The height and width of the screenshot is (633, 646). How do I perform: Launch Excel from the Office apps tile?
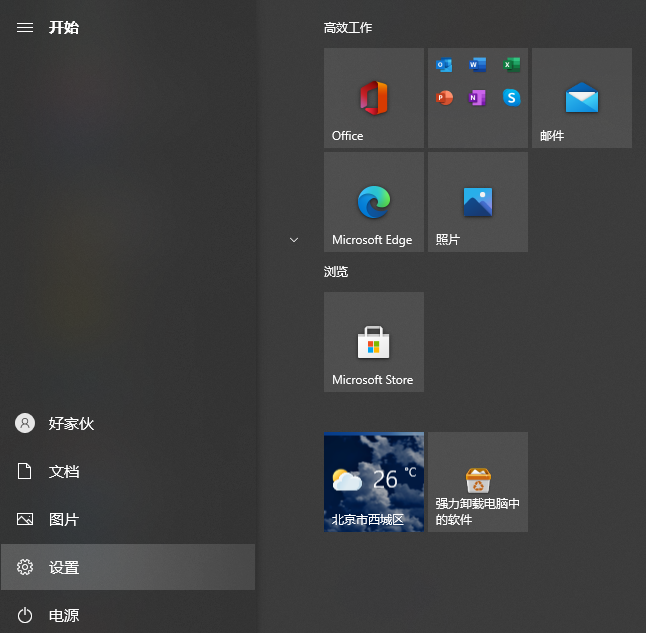pyautogui.click(x=511, y=65)
